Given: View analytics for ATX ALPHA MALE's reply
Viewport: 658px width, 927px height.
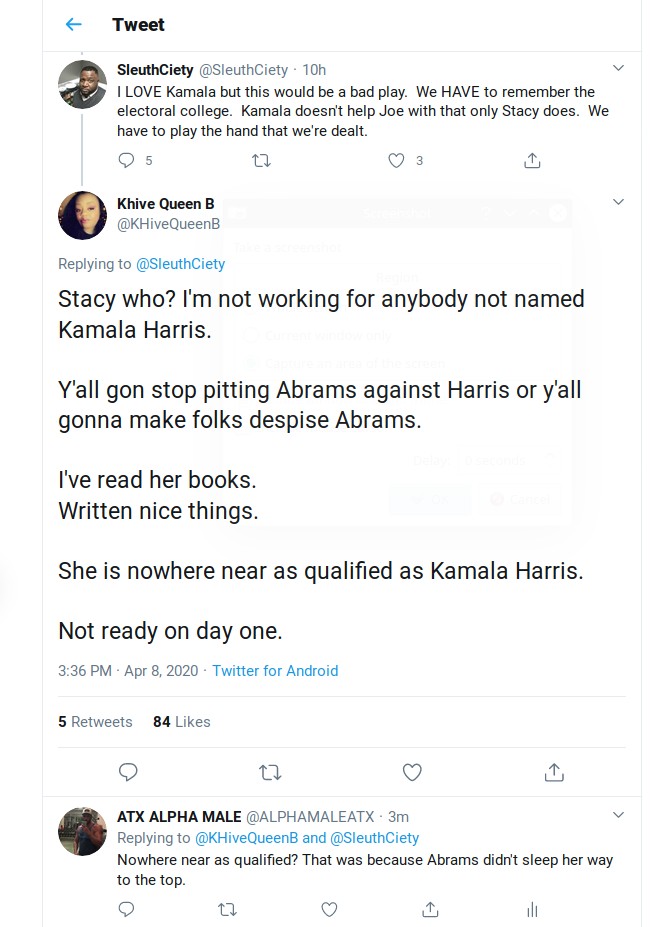Looking at the screenshot, I should (x=532, y=909).
